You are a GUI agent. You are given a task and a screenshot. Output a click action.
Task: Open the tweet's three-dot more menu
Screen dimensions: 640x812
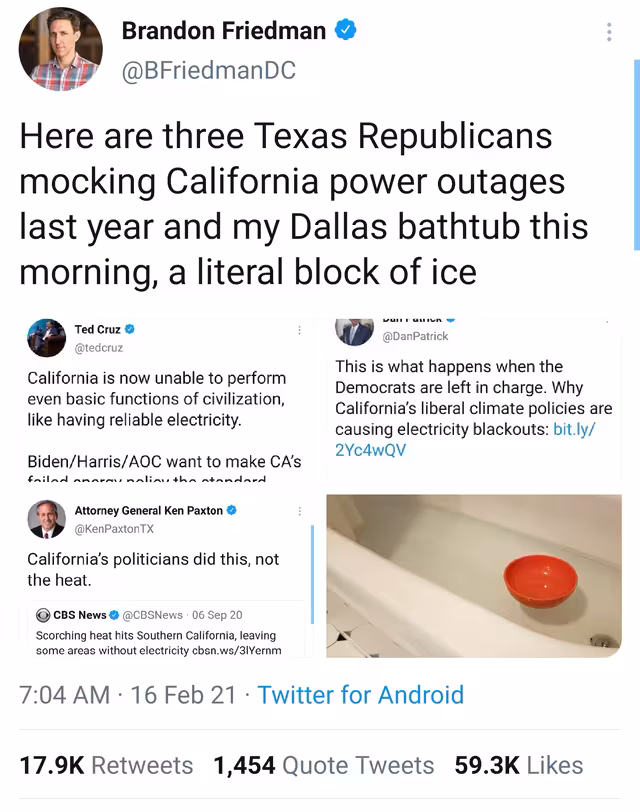609,33
